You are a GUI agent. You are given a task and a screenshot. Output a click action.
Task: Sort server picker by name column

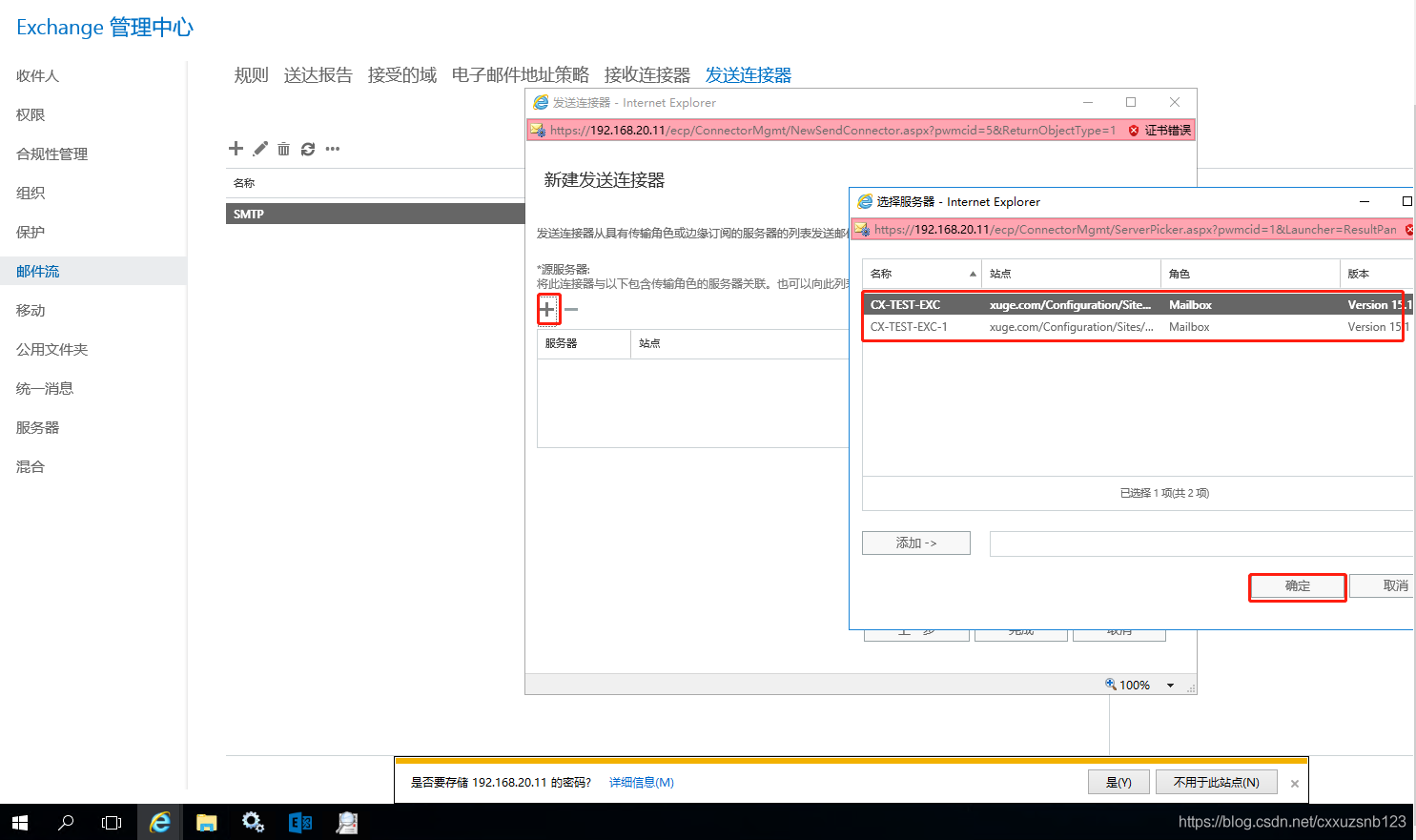pos(921,274)
